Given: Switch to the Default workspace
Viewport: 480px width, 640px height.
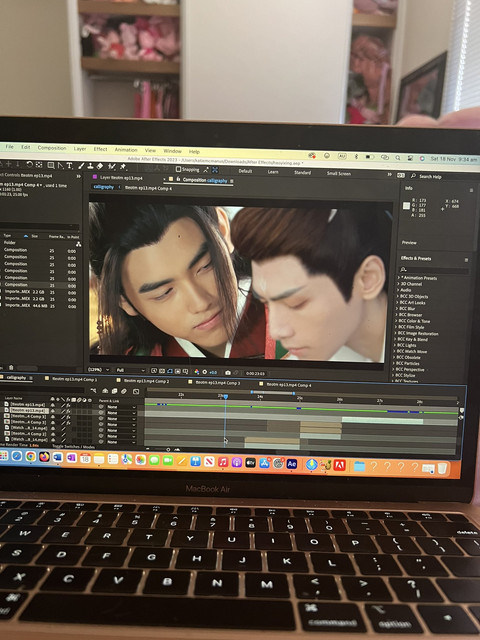Looking at the screenshot, I should 245,171.
